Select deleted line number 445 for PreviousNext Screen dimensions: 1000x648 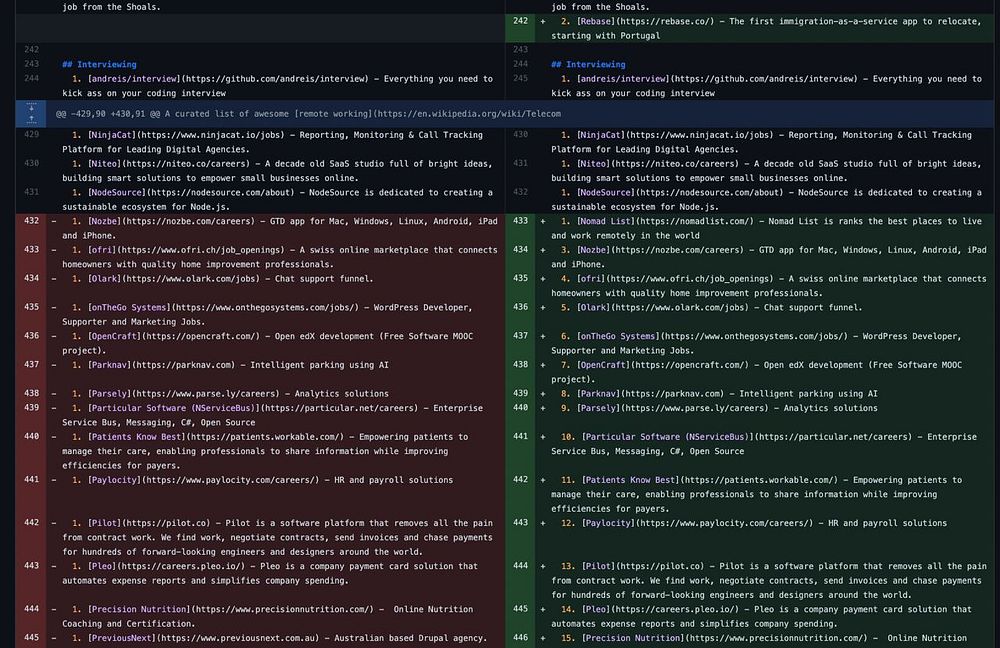(30, 638)
